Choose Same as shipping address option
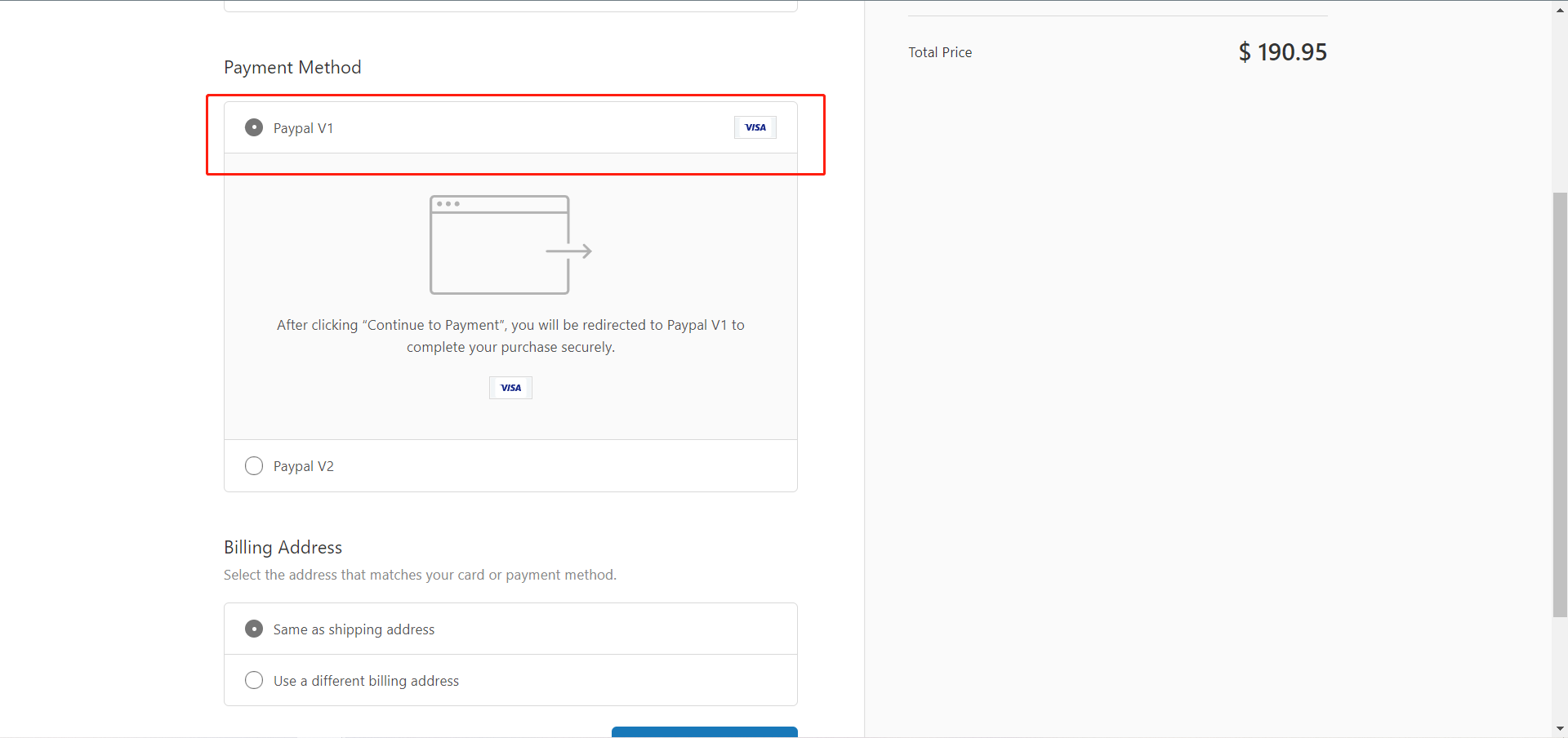The width and height of the screenshot is (1568, 738). point(254,629)
